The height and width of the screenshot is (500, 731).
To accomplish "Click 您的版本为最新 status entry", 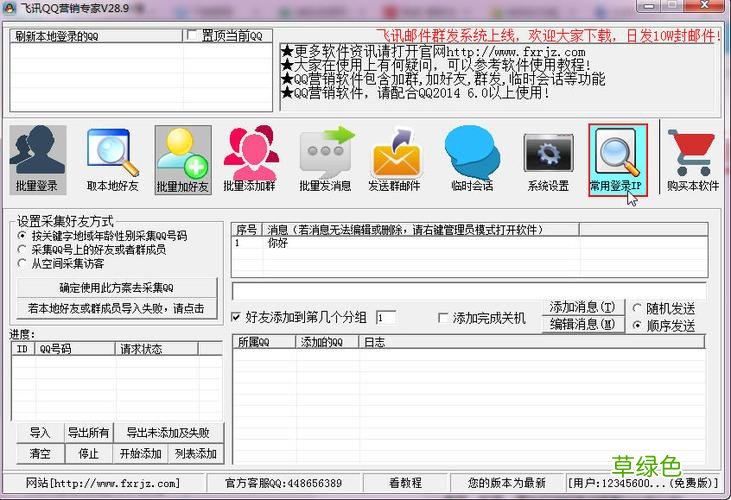I will point(507,483).
